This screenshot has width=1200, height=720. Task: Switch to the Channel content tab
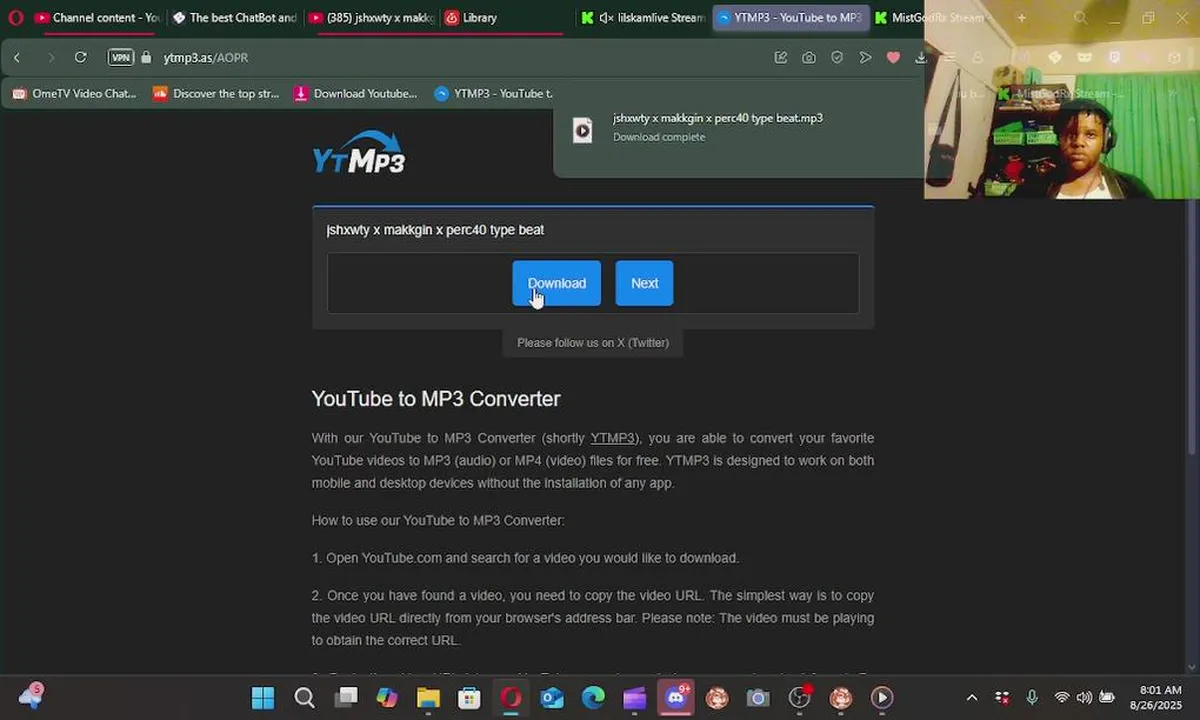pos(97,18)
